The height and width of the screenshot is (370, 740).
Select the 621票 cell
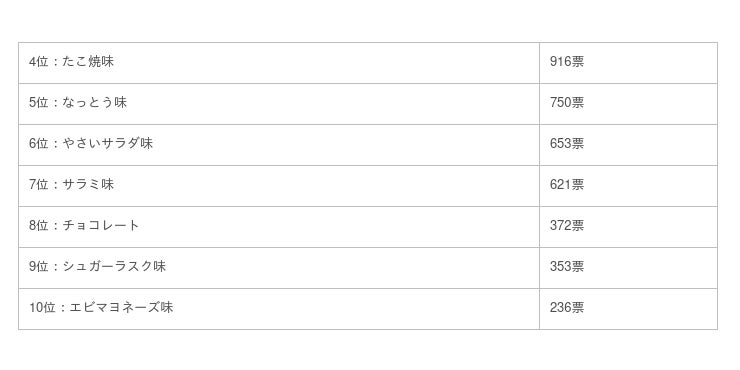tap(628, 186)
